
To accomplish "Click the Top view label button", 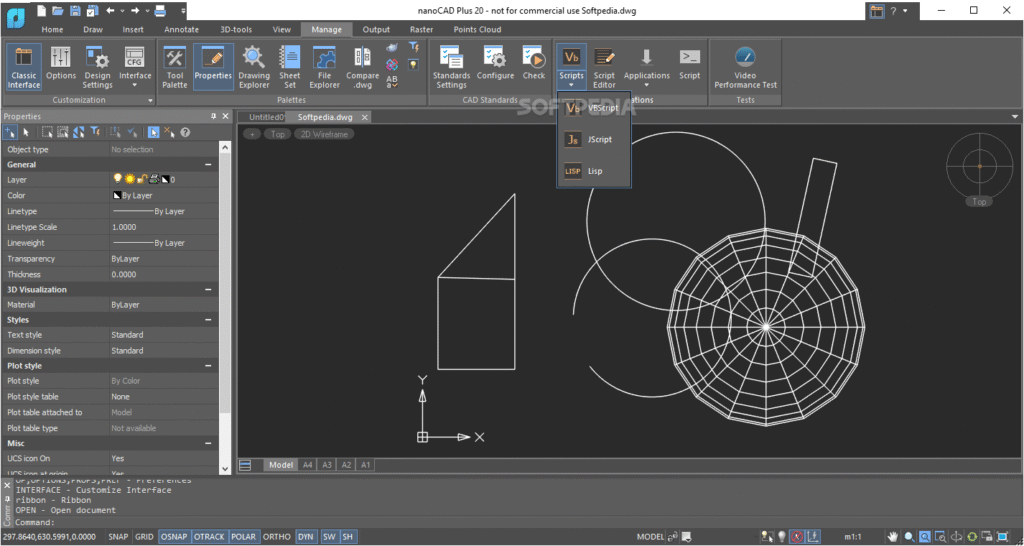I will tap(277, 134).
